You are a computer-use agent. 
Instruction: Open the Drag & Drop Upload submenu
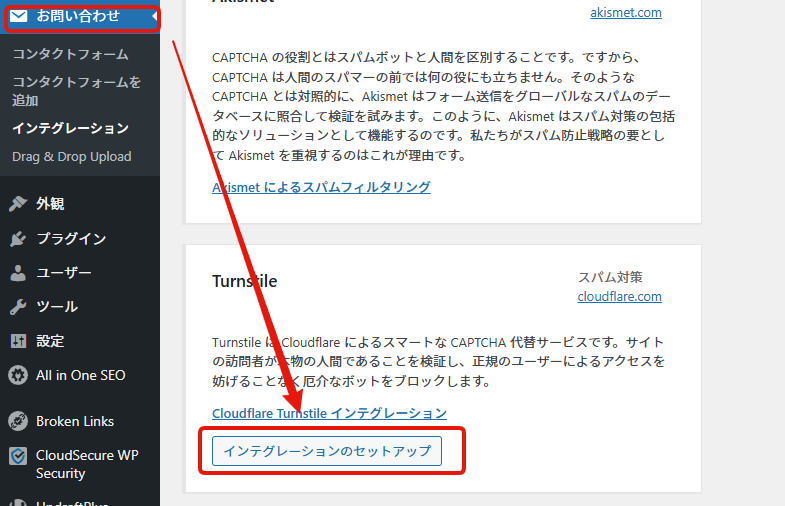[x=71, y=157]
